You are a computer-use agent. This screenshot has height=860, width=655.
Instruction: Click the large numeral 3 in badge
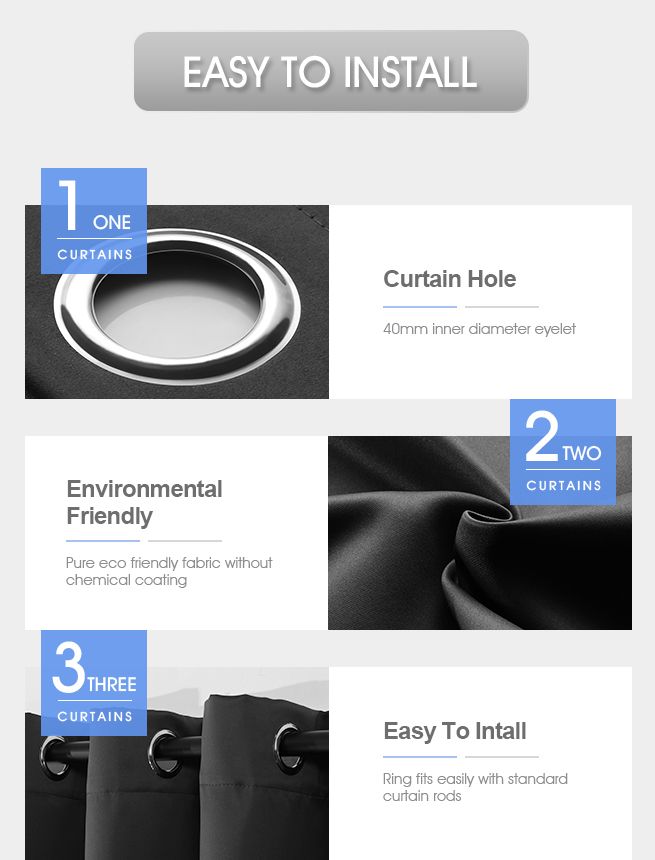[x=69, y=667]
